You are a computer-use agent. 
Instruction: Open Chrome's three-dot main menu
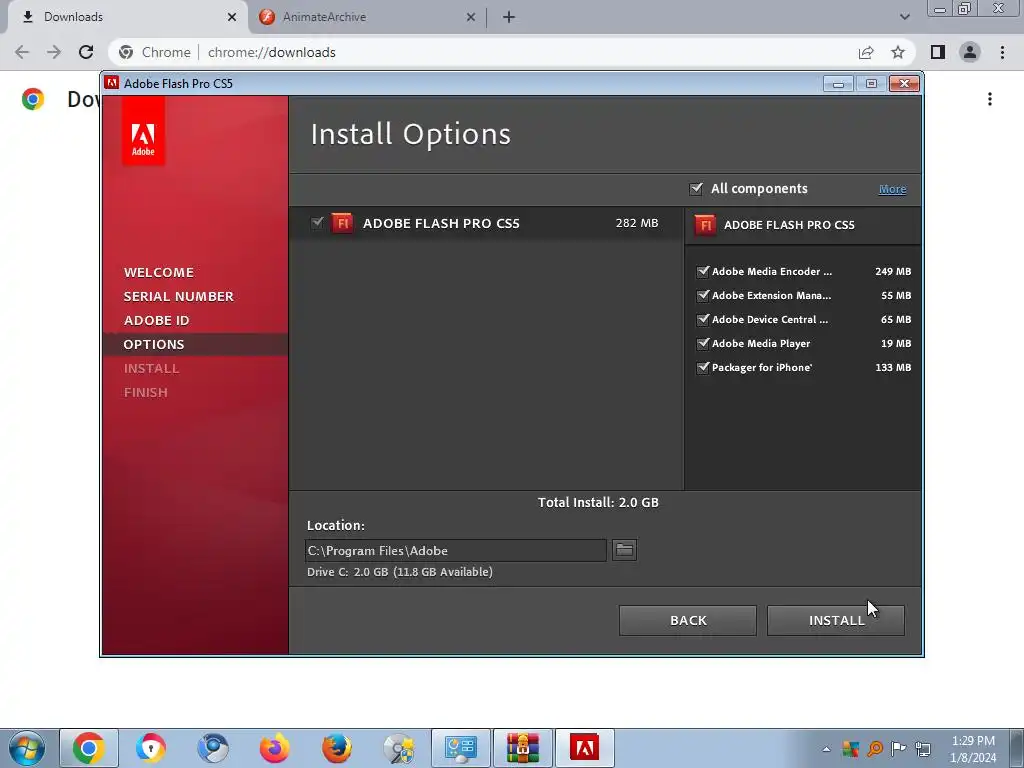coord(1002,52)
